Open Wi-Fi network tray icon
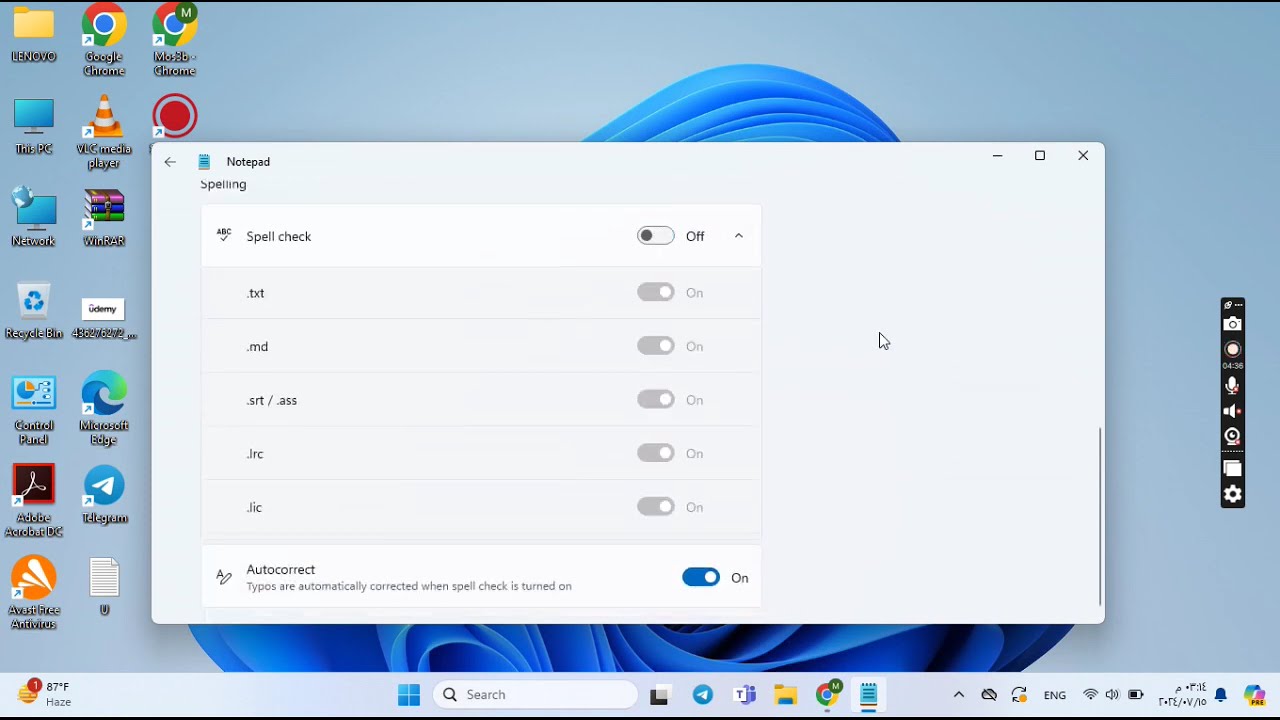The width and height of the screenshot is (1280, 720). 1090,695
